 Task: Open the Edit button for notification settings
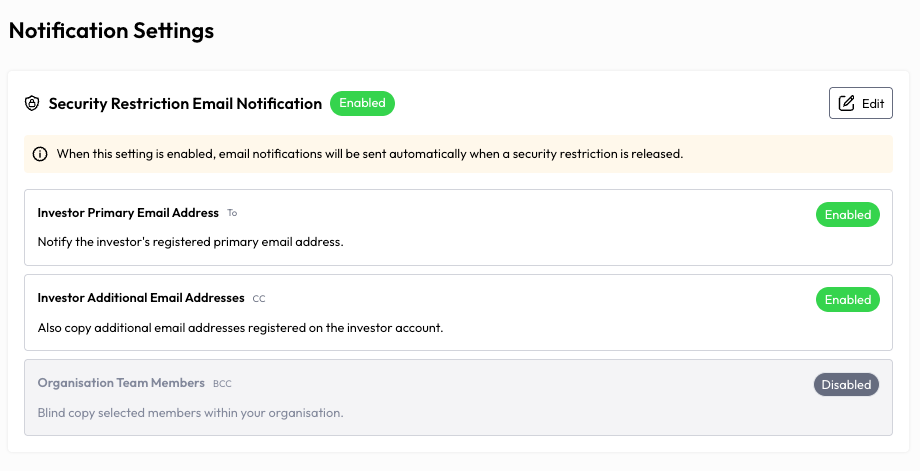[x=861, y=103]
